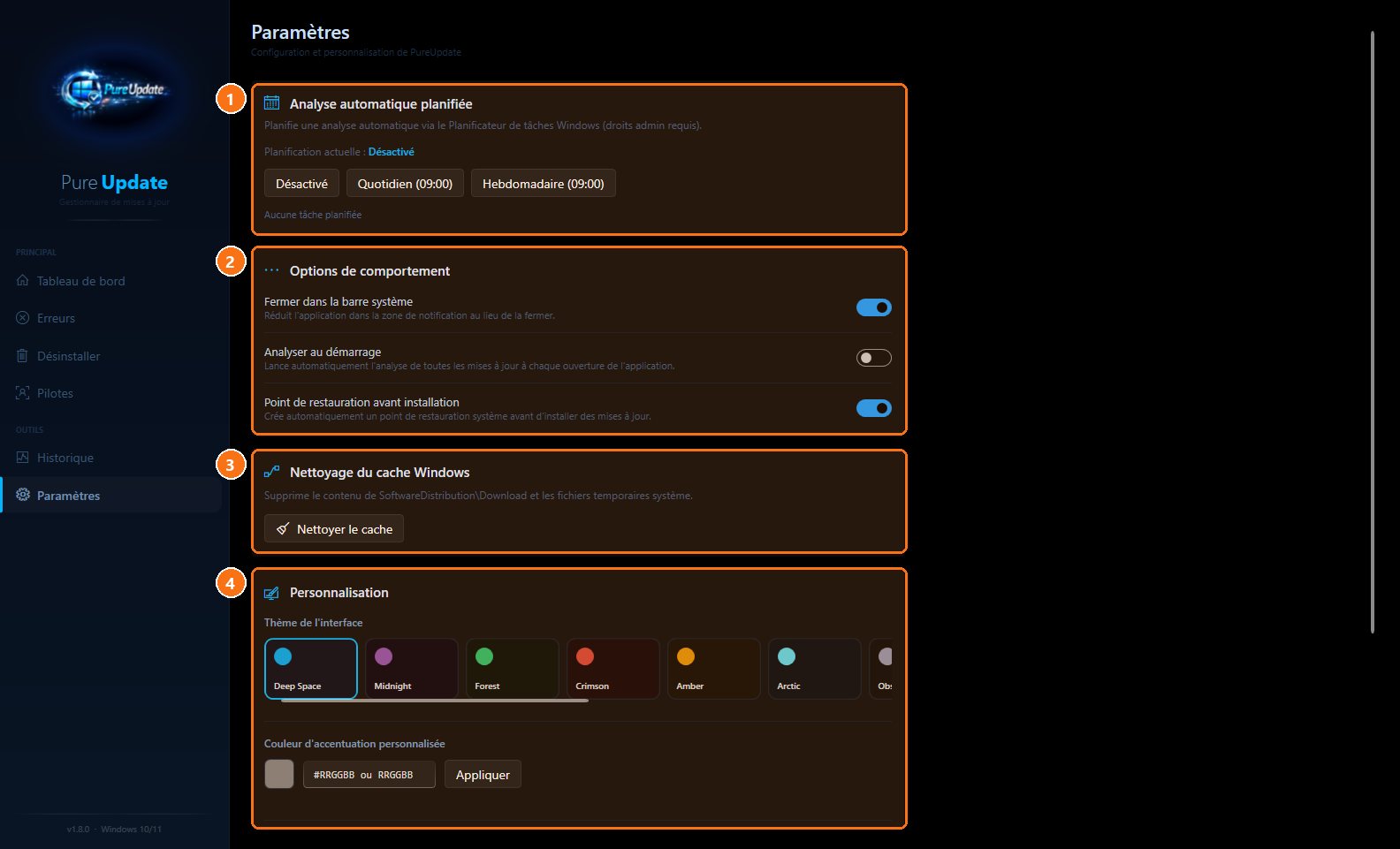Click the page vertical scrollbar

coord(1373,332)
